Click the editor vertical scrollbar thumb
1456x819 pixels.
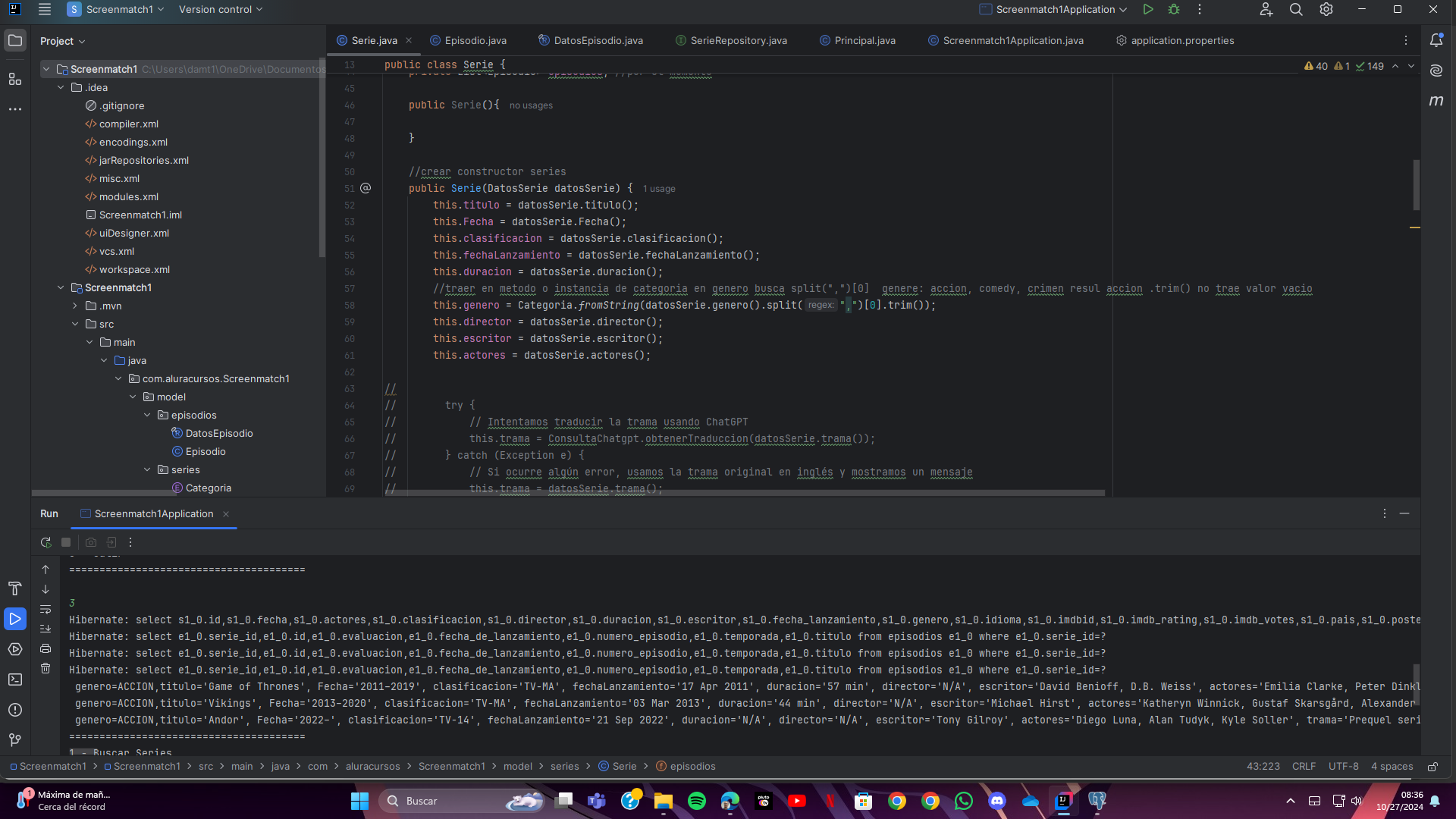[1416, 184]
